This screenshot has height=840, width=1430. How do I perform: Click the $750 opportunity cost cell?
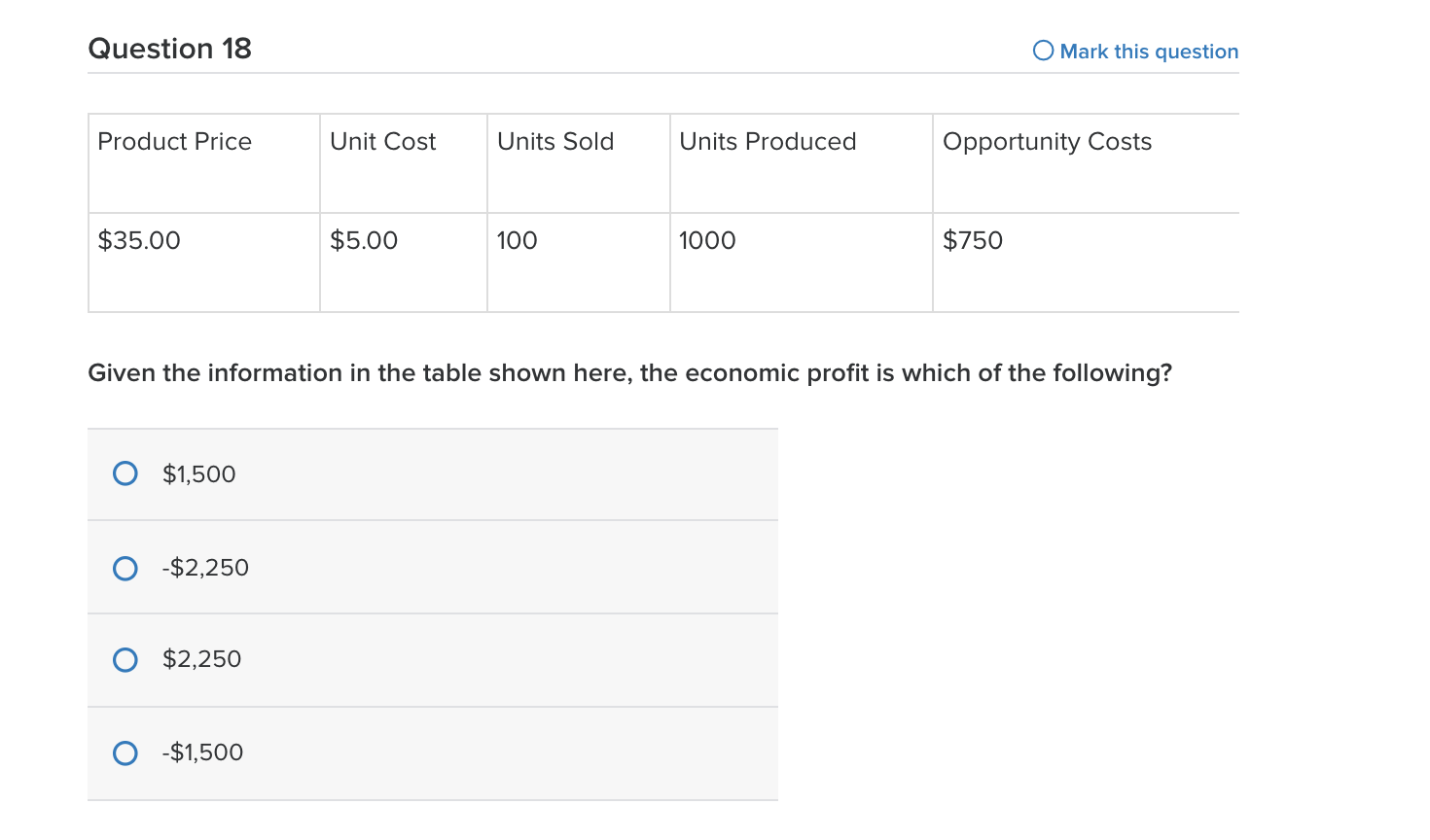pyautogui.click(x=973, y=241)
